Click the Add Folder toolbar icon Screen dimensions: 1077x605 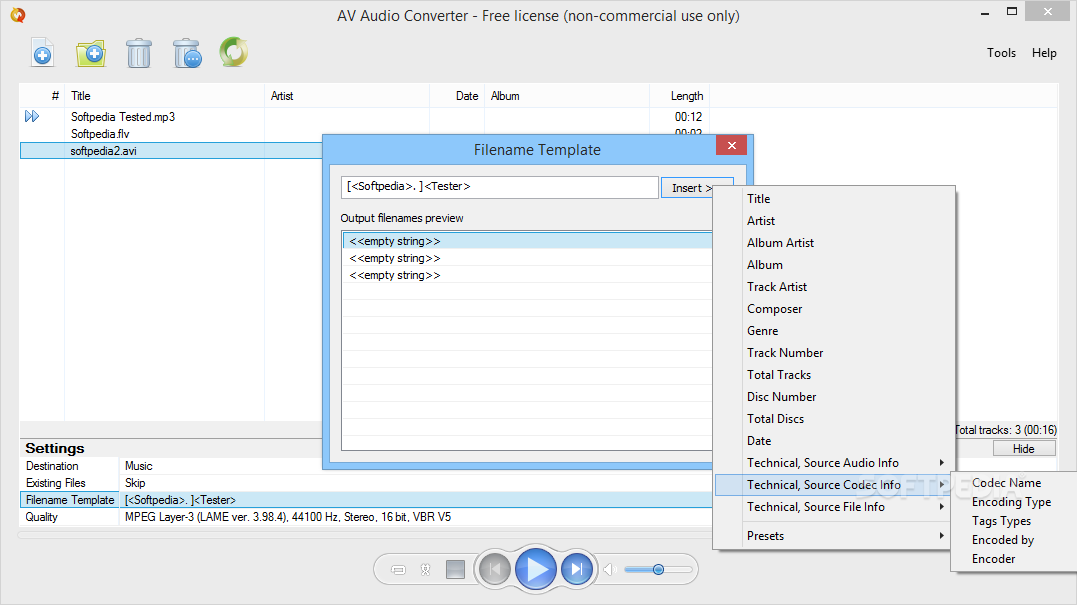(x=91, y=53)
